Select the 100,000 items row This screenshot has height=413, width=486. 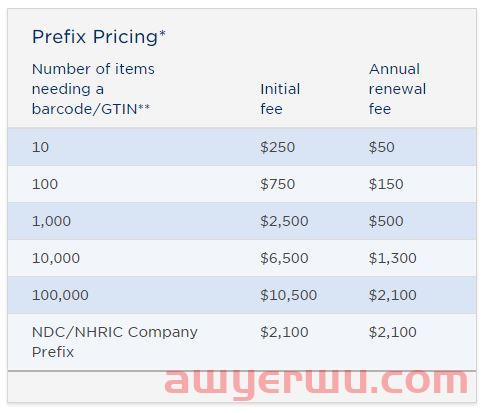[x=242, y=295]
